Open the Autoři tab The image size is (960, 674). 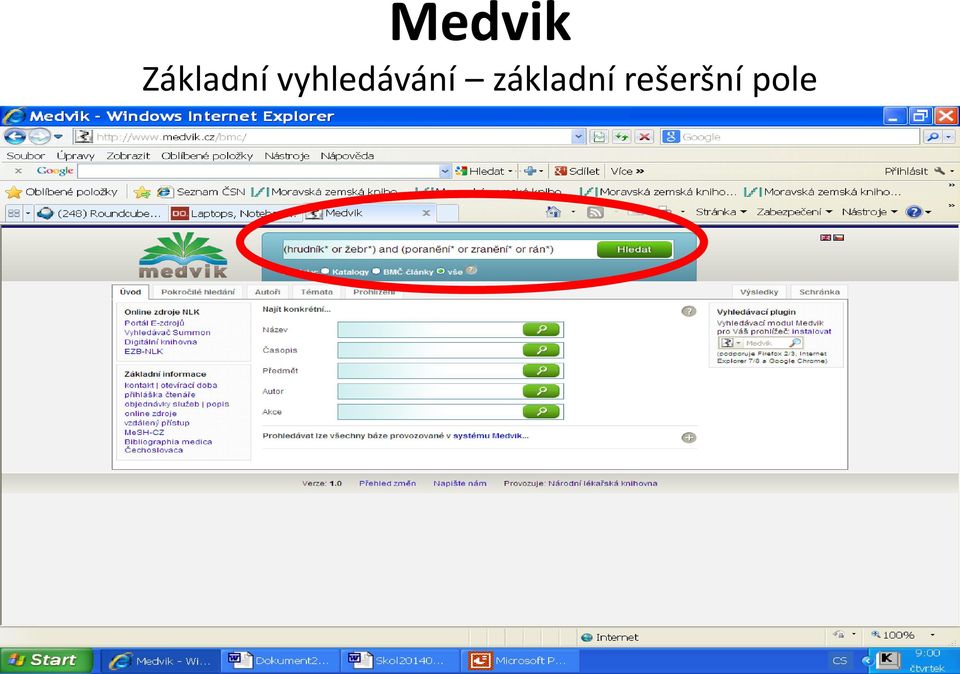pos(268,292)
